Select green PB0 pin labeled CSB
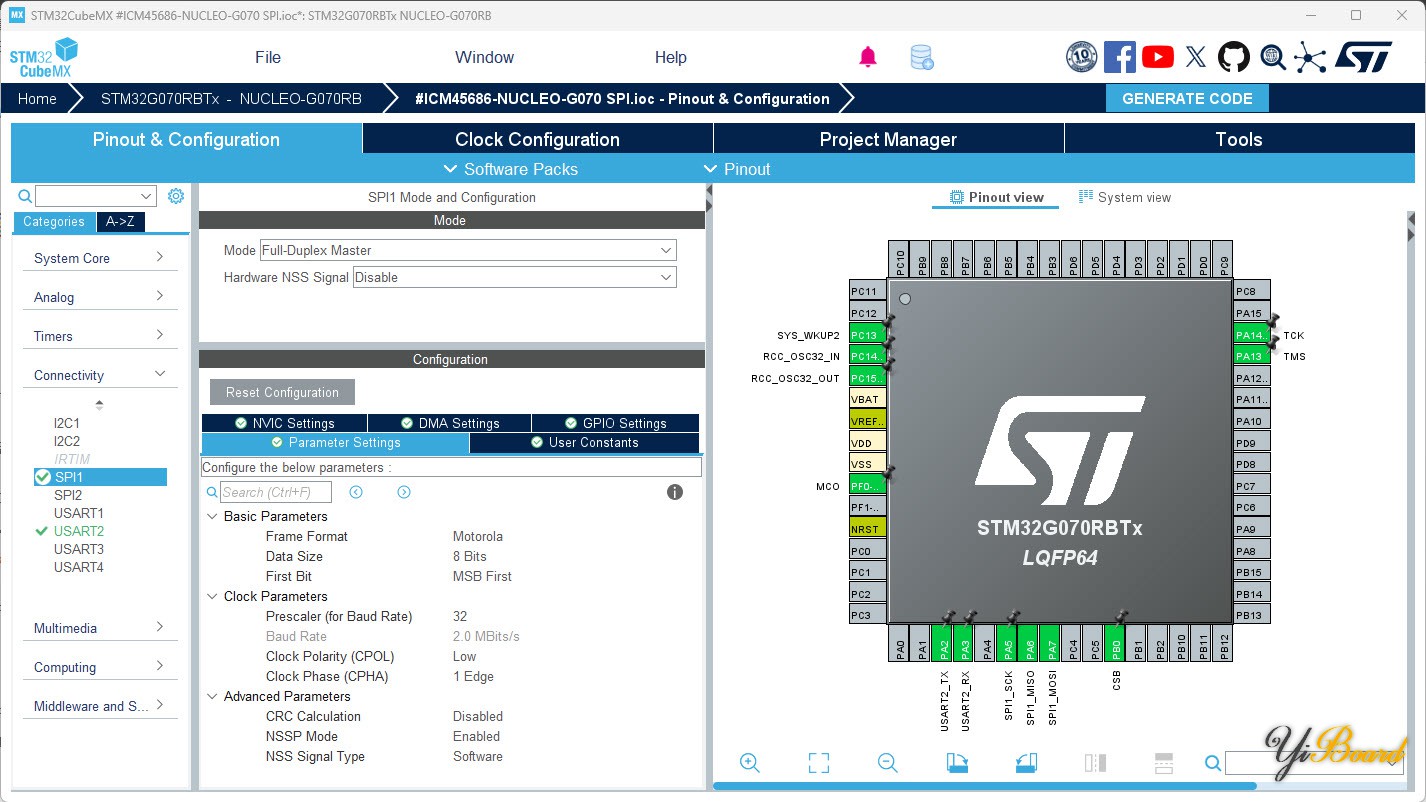Viewport: 1426px width, 802px height. click(x=1116, y=643)
